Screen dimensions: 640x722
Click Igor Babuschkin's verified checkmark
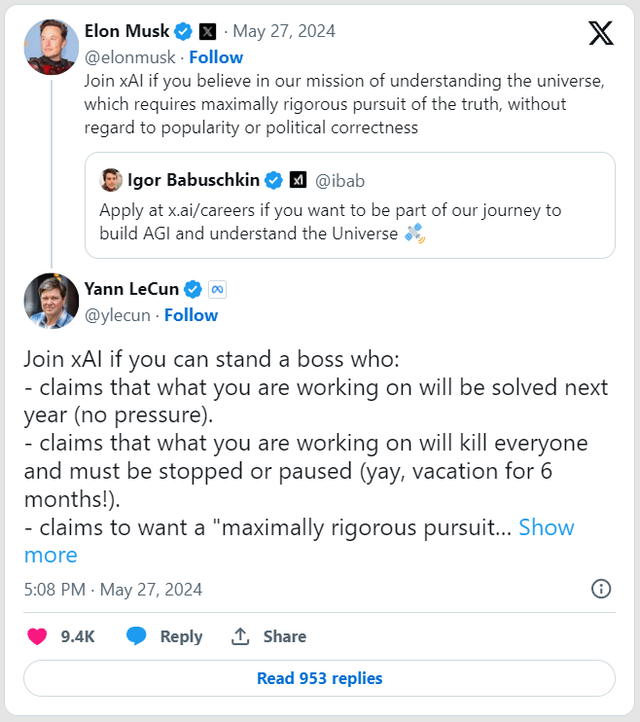point(275,181)
